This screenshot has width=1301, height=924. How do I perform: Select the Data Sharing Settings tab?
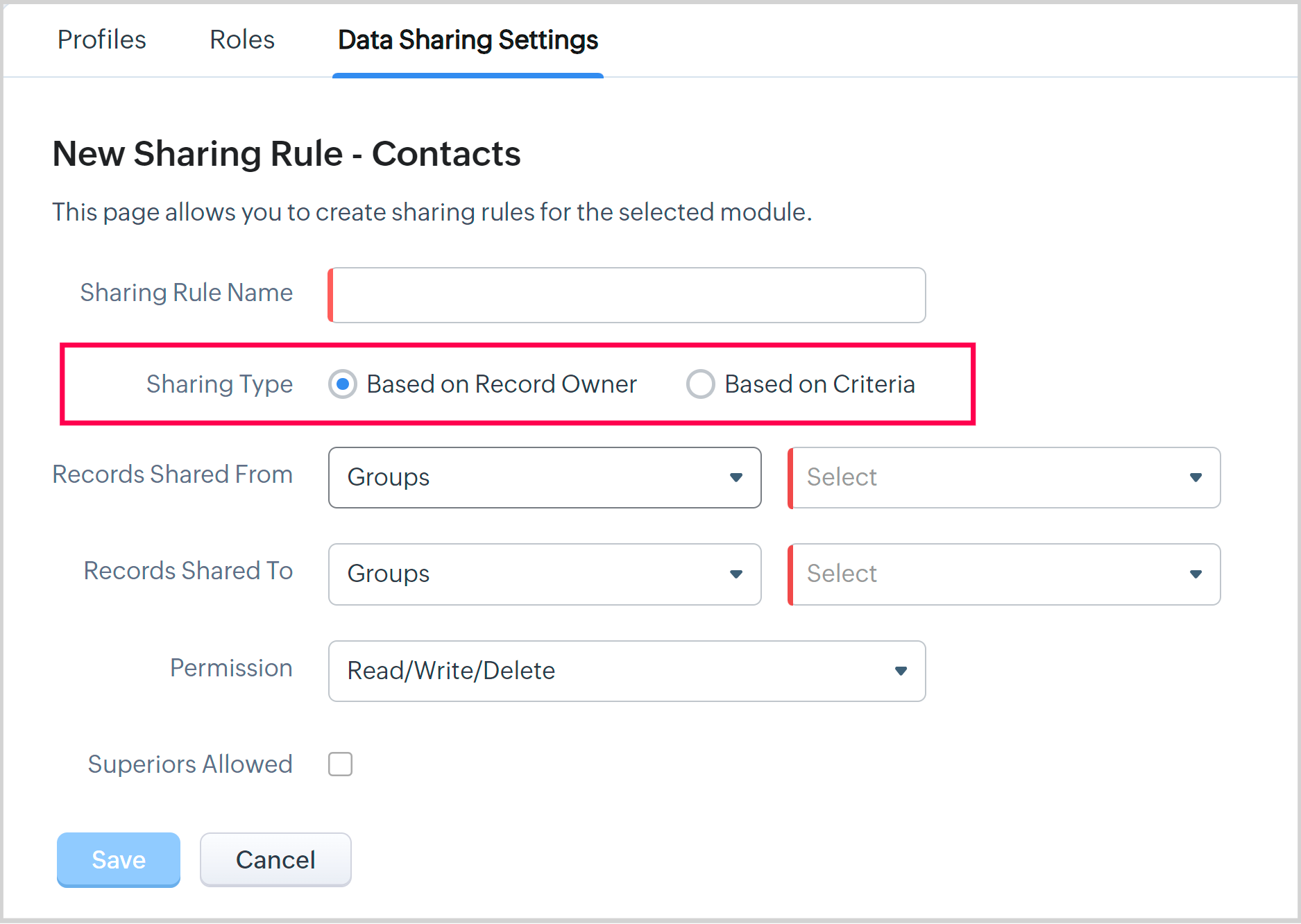tap(468, 40)
